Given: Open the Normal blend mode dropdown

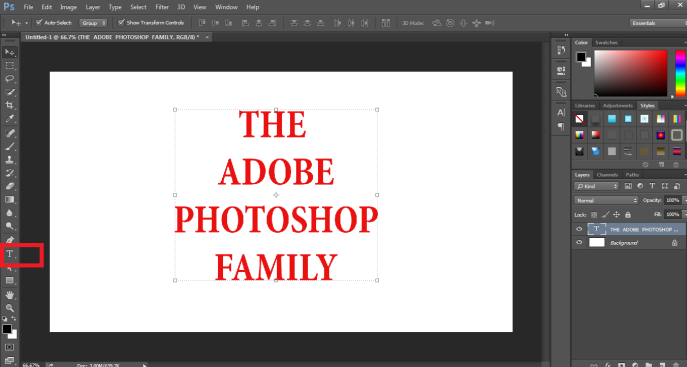Looking at the screenshot, I should pyautogui.click(x=606, y=200).
